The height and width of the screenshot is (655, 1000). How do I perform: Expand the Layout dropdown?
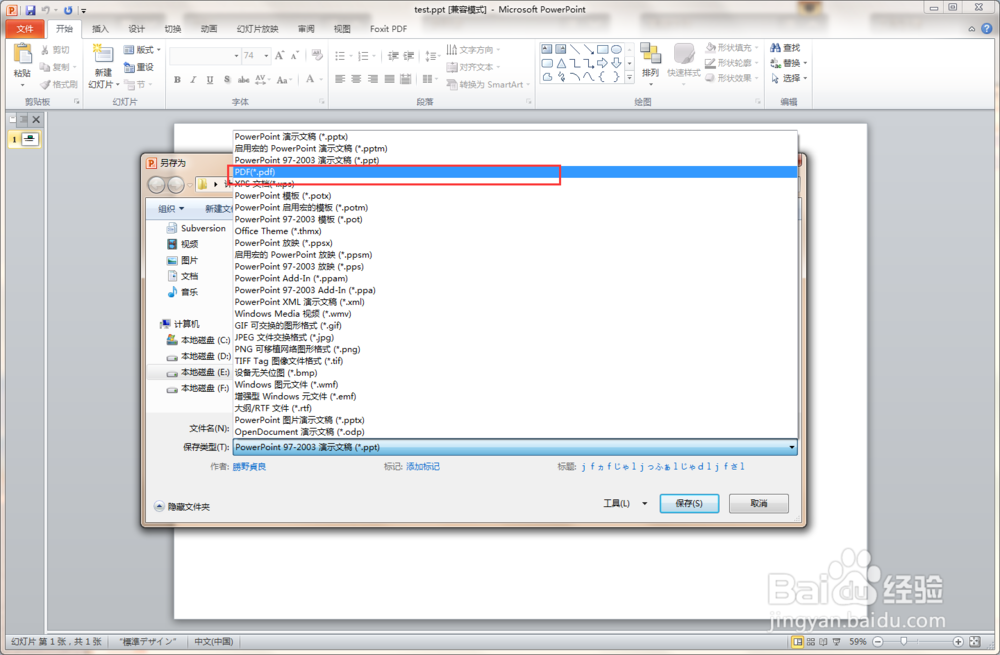tap(142, 50)
